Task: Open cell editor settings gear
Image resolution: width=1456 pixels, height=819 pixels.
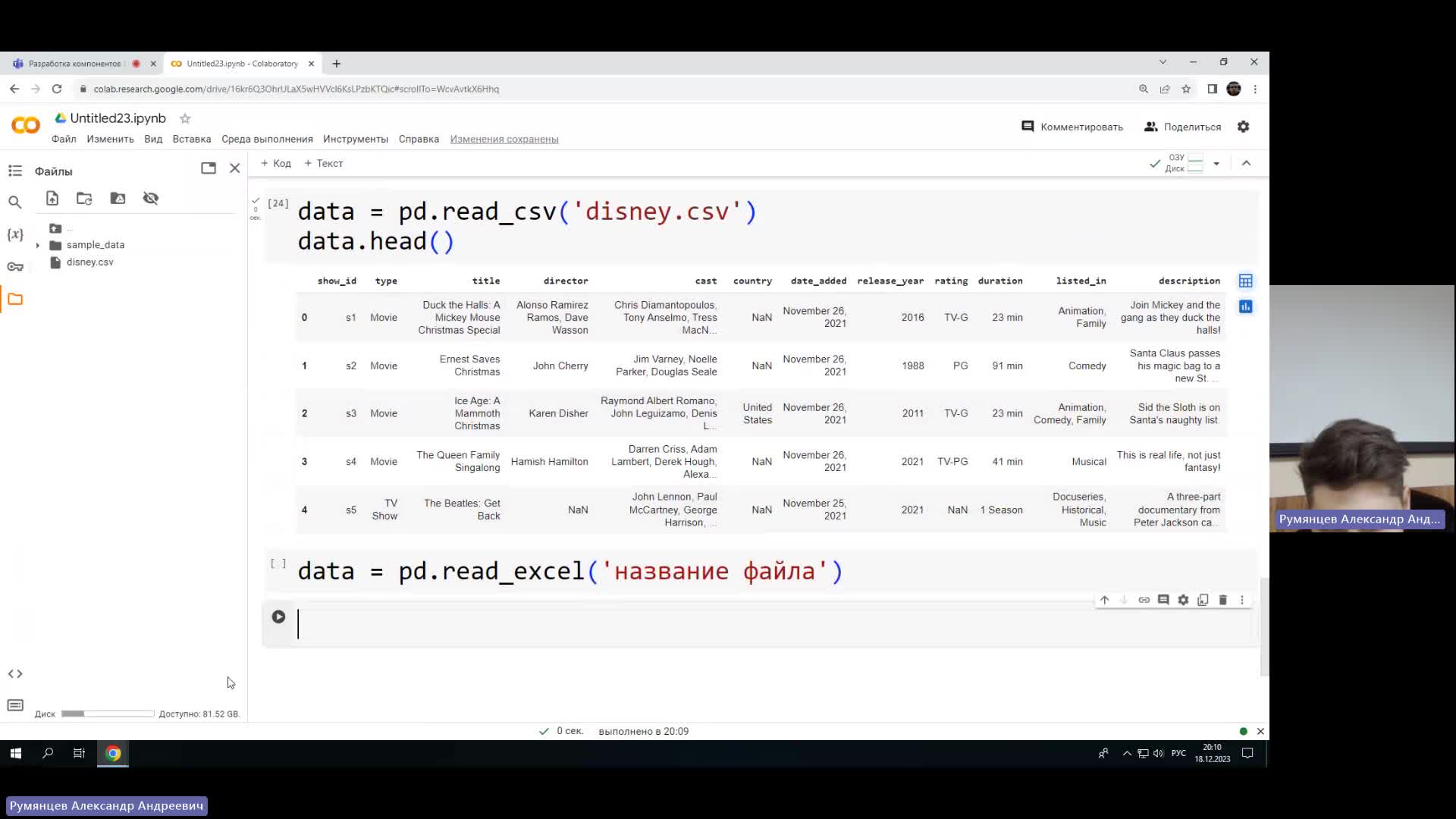Action: click(x=1184, y=600)
